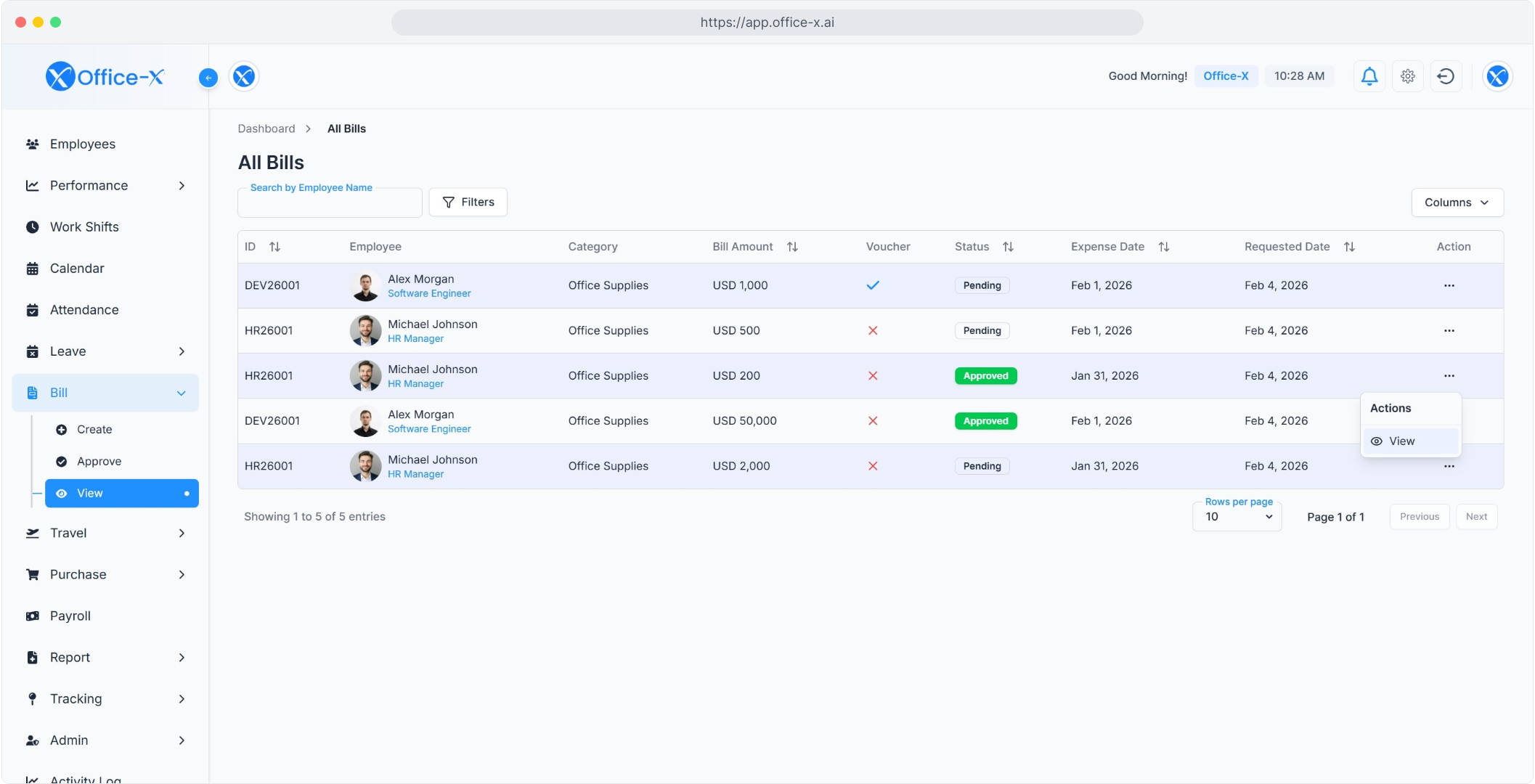Open Approve under the Bill menu
The image size is (1535, 784).
click(x=99, y=462)
